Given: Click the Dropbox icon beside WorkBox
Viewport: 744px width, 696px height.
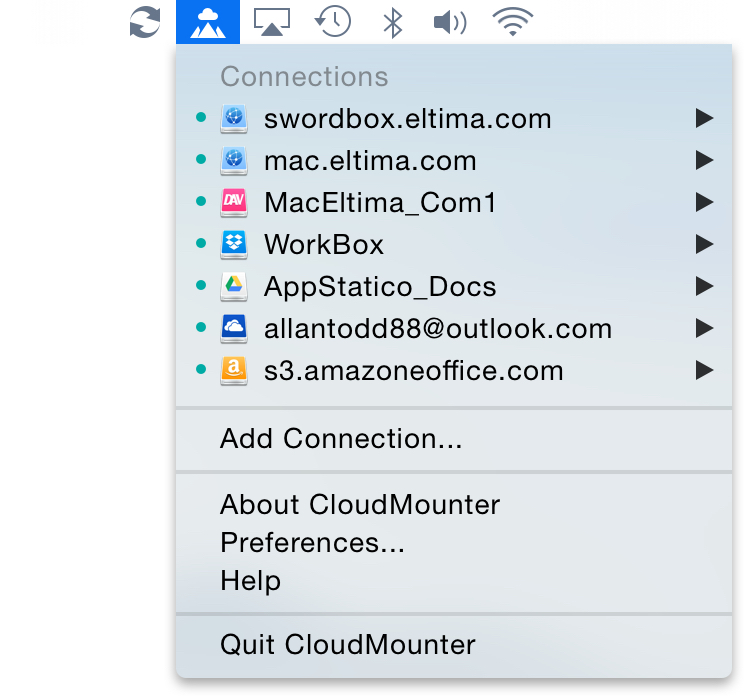Looking at the screenshot, I should point(234,244).
